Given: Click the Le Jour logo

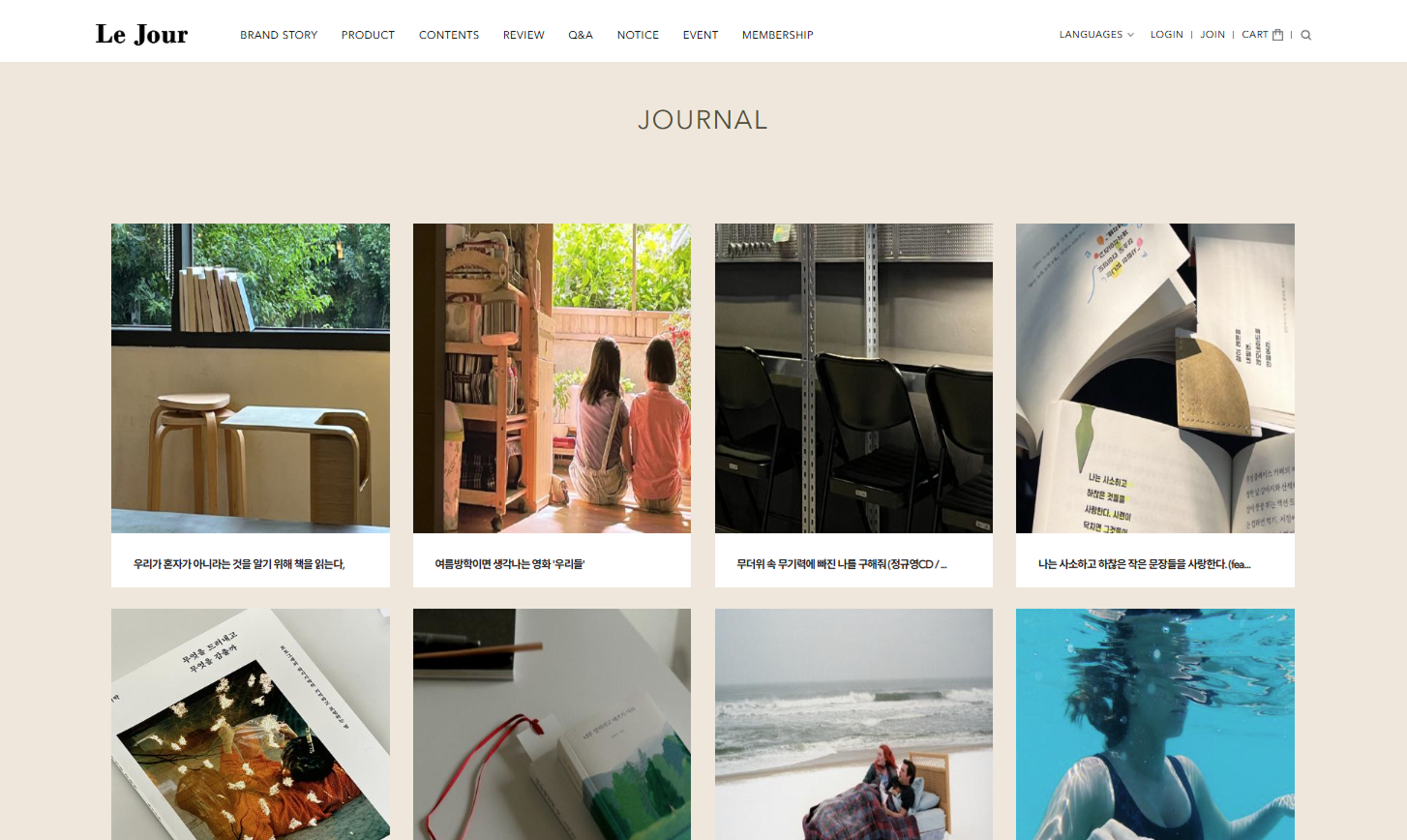Looking at the screenshot, I should 141,34.
